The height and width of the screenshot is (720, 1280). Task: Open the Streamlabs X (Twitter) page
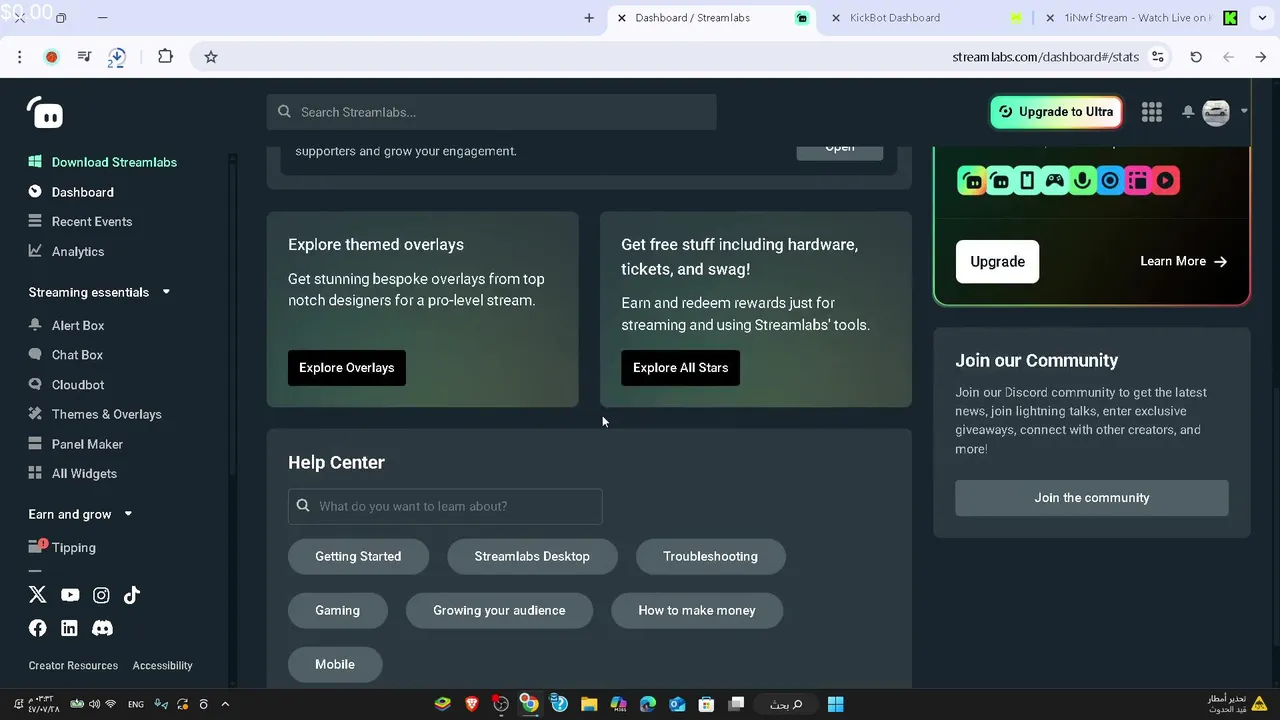pos(37,595)
